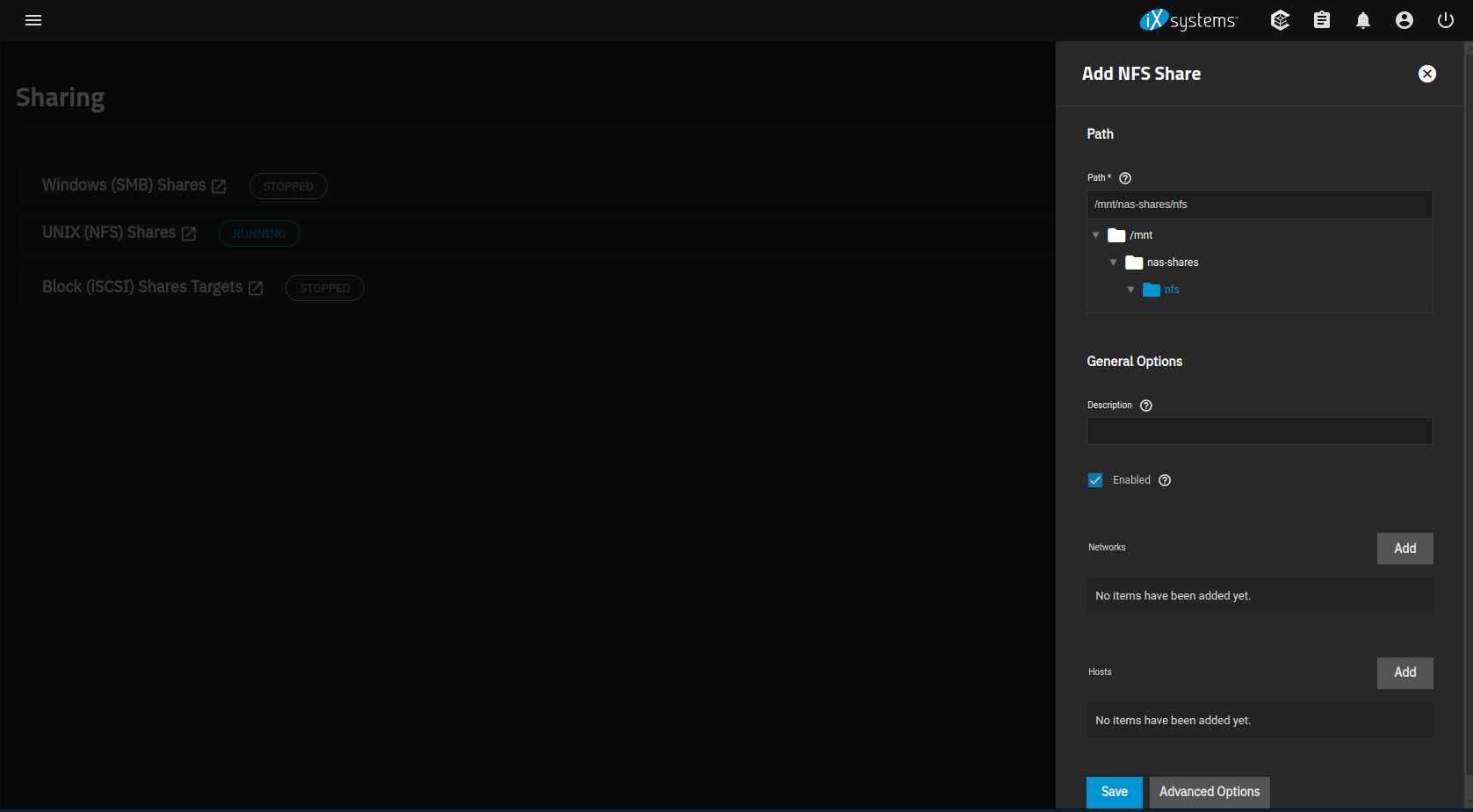Viewport: 1473px width, 812px height.
Task: Add a new Hosts entry
Action: point(1404,672)
